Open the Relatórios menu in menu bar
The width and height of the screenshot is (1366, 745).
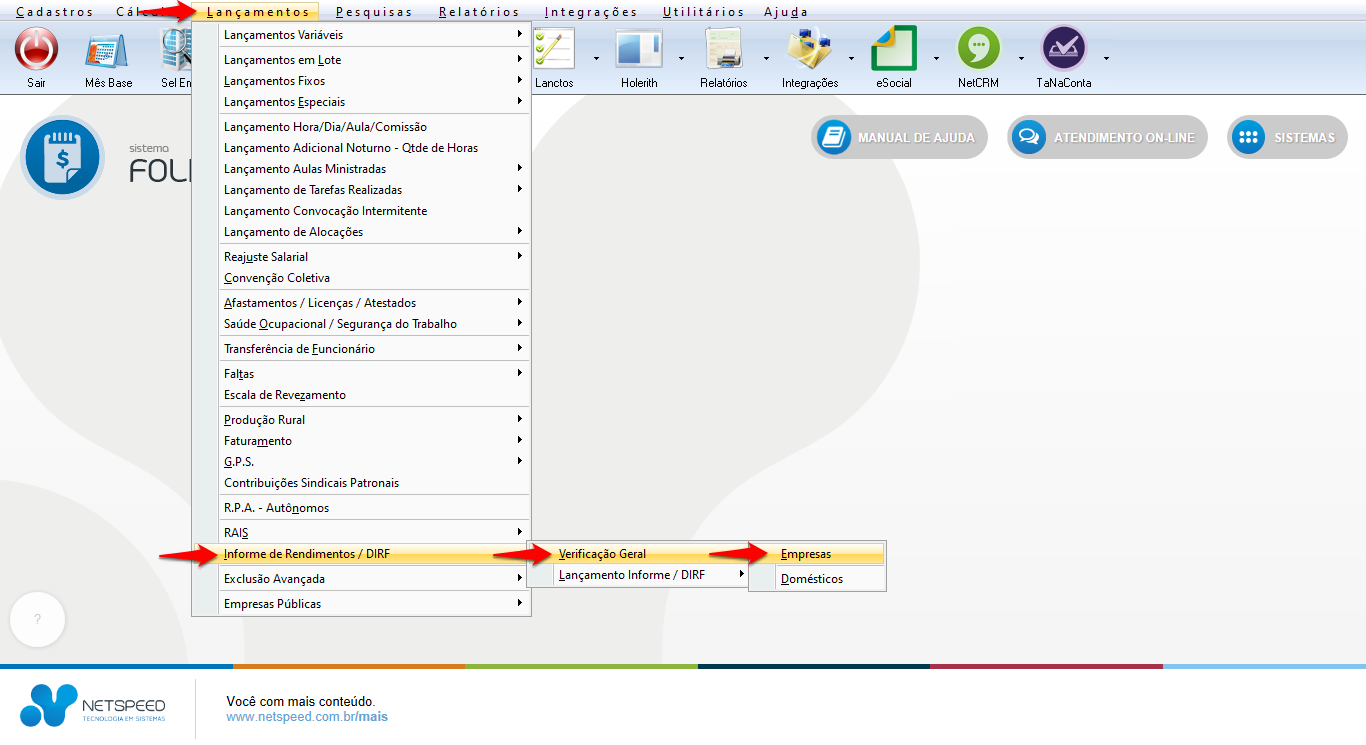tap(479, 12)
